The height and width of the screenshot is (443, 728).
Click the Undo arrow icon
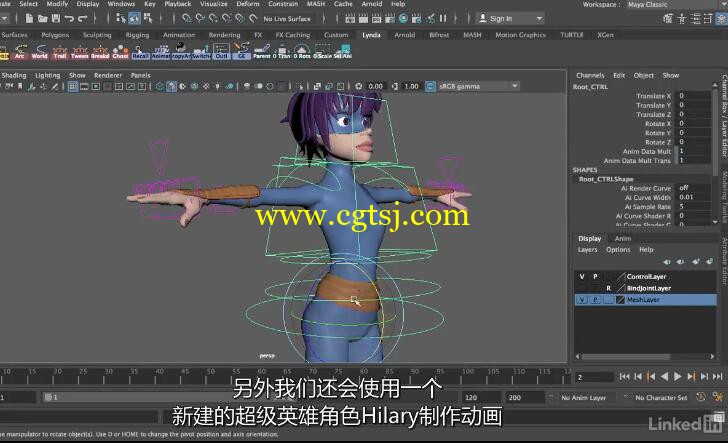[69, 19]
